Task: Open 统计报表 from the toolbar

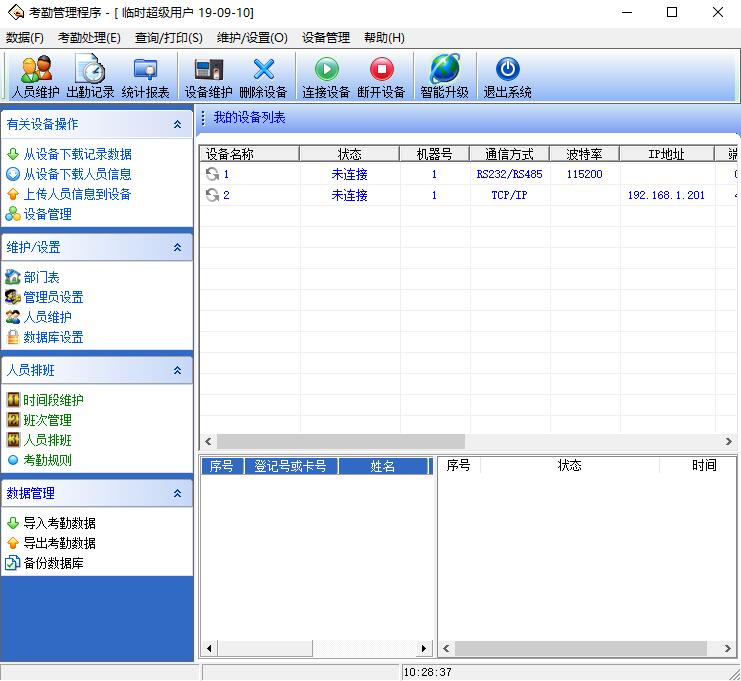Action: 145,76
